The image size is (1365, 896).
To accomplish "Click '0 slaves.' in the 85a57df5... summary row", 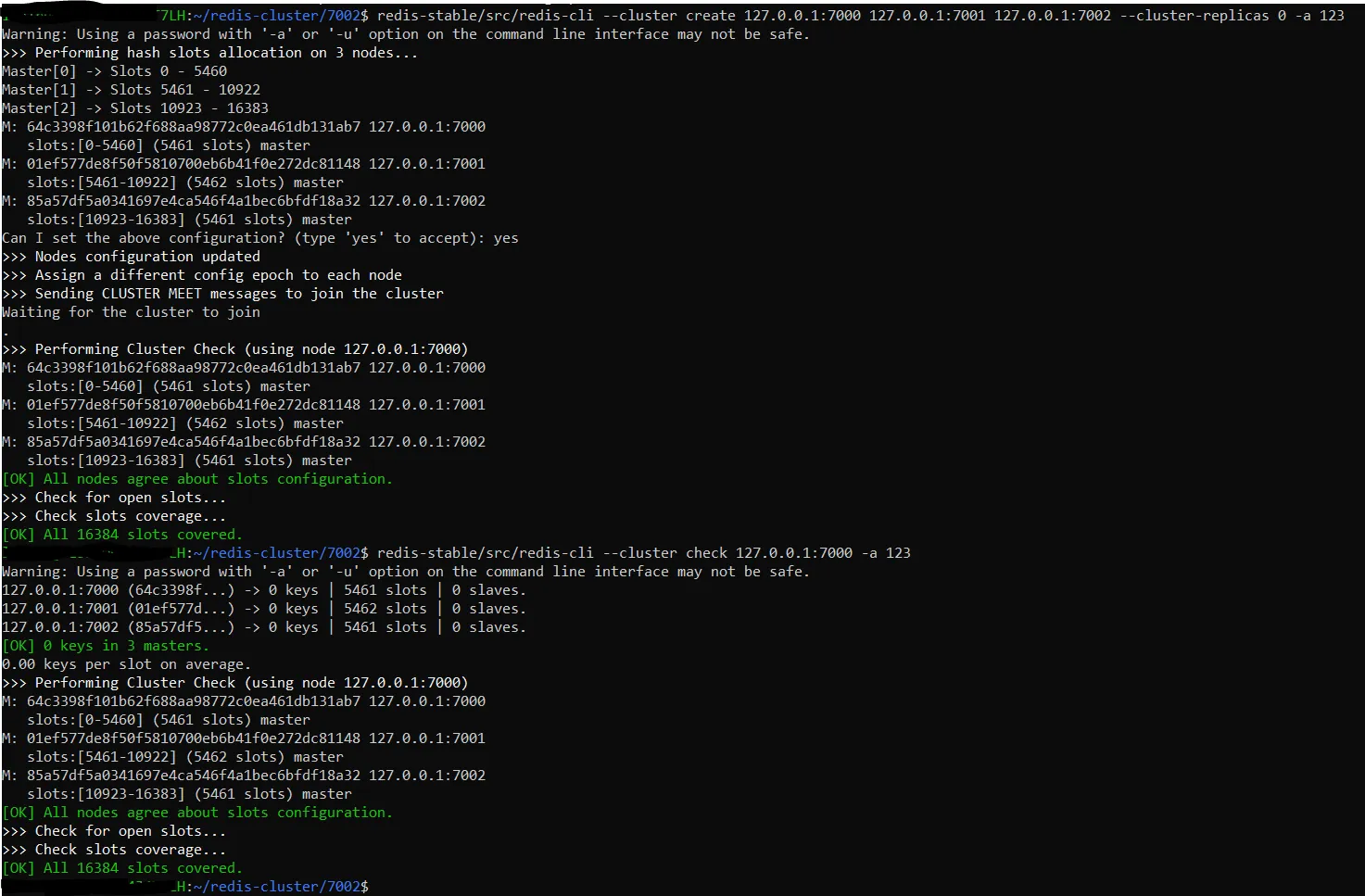I will tap(489, 627).
